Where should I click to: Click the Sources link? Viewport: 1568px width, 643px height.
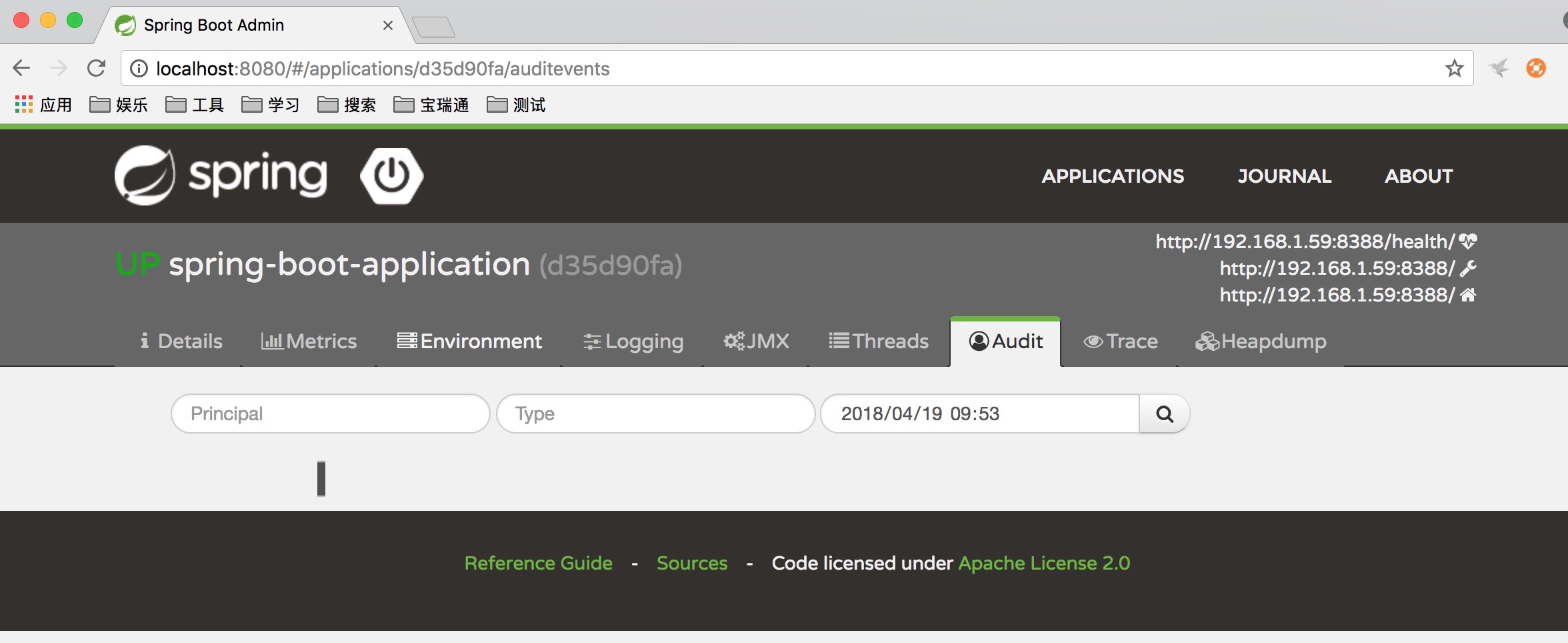pos(691,563)
